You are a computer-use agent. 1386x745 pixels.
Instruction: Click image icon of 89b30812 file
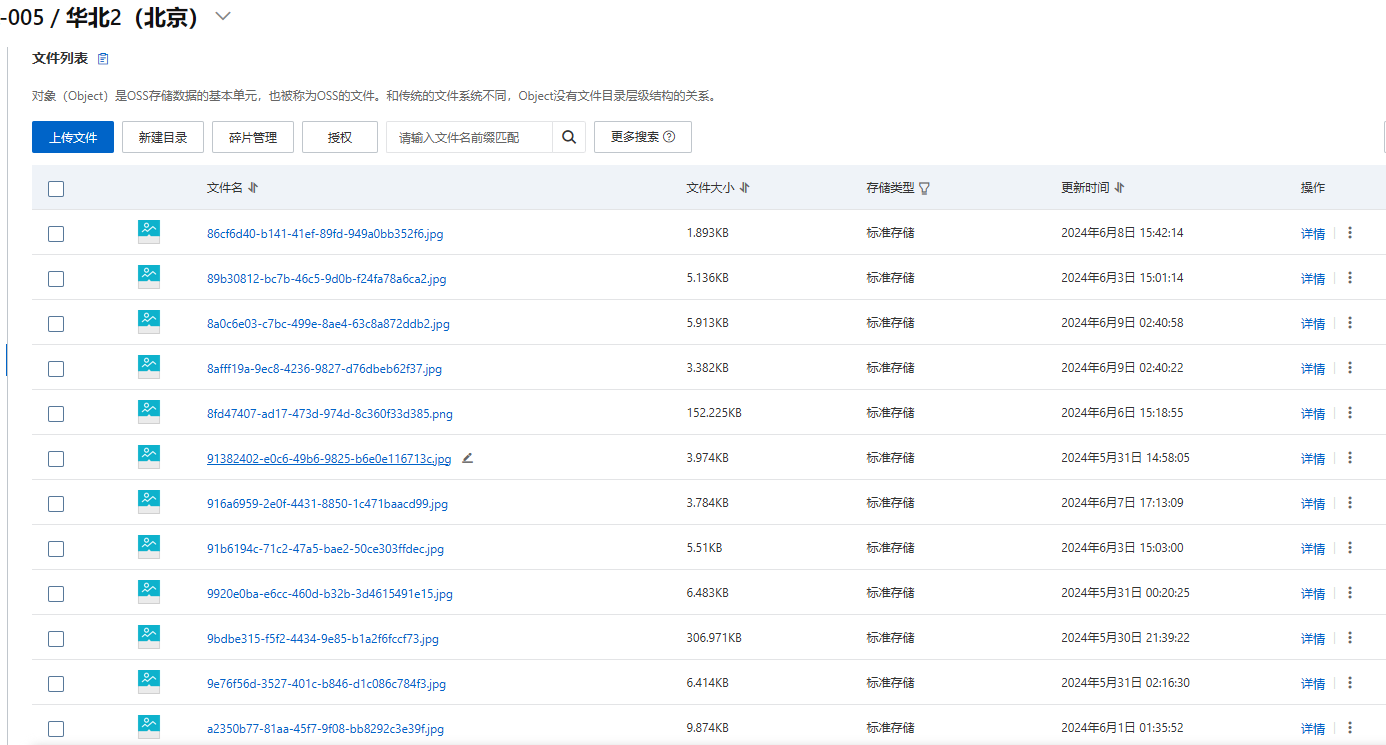(x=149, y=277)
